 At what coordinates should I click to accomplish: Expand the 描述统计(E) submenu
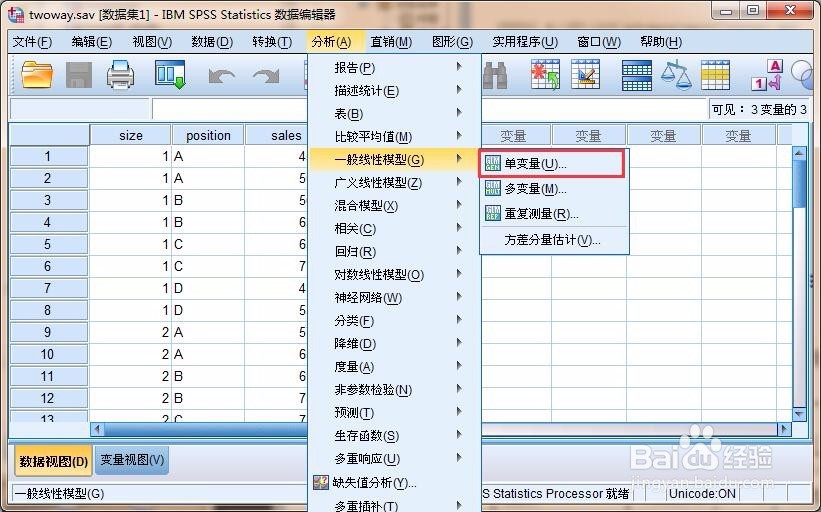(395, 91)
